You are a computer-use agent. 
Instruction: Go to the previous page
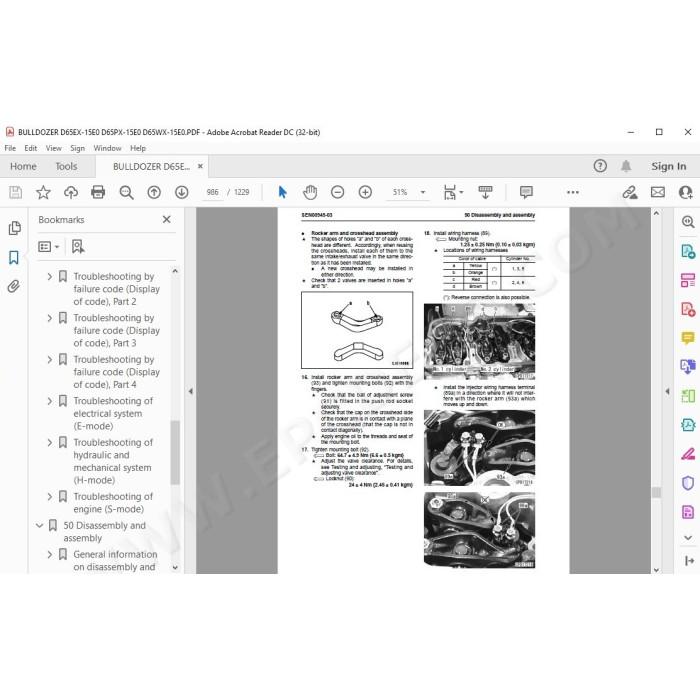click(x=154, y=192)
